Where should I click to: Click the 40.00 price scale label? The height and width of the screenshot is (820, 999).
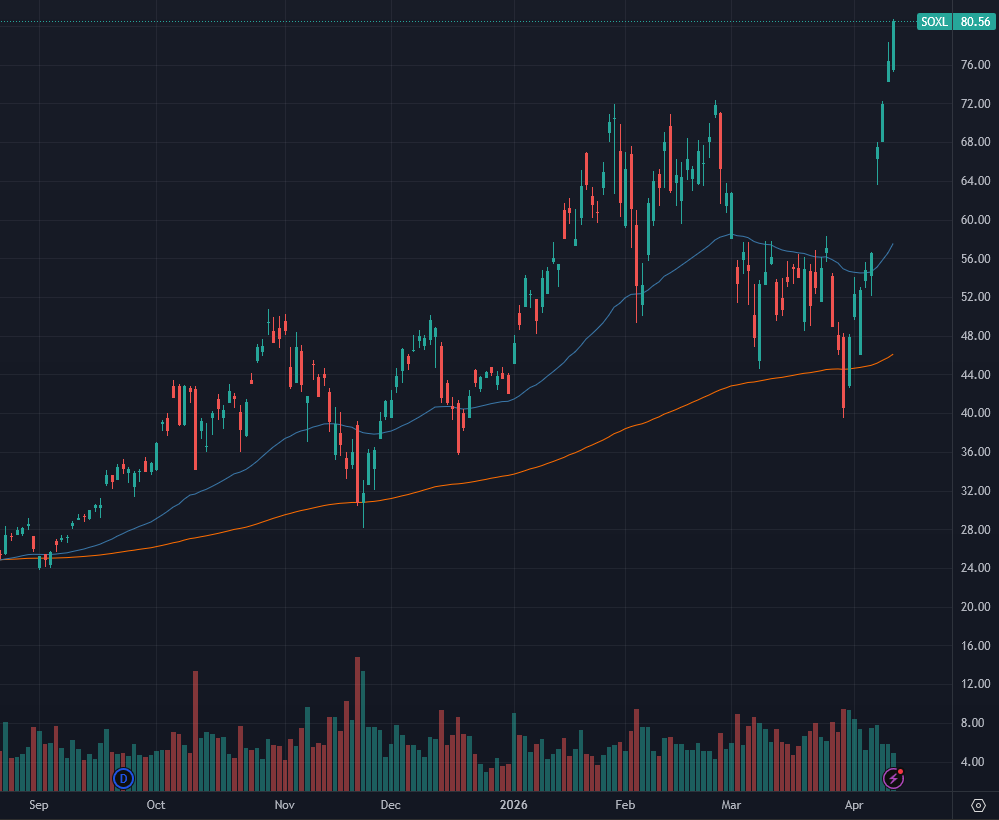(975, 413)
